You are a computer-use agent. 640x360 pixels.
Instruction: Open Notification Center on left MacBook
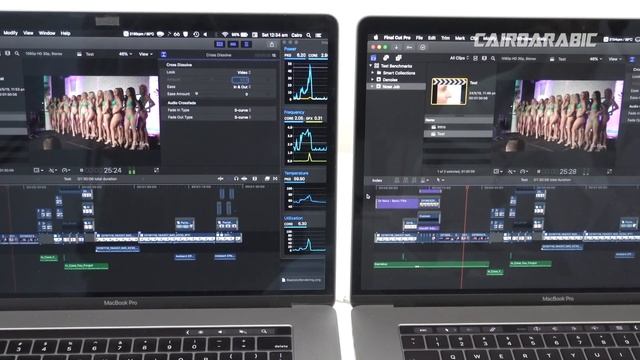[318, 35]
